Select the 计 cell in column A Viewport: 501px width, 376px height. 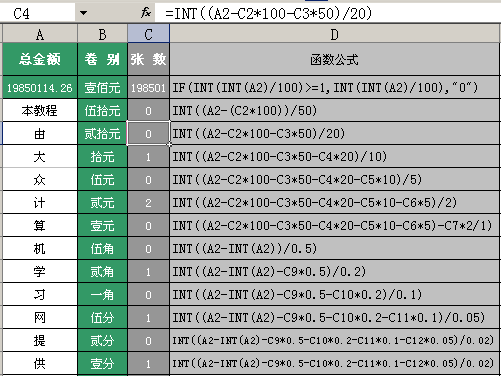pyautogui.click(x=40, y=202)
